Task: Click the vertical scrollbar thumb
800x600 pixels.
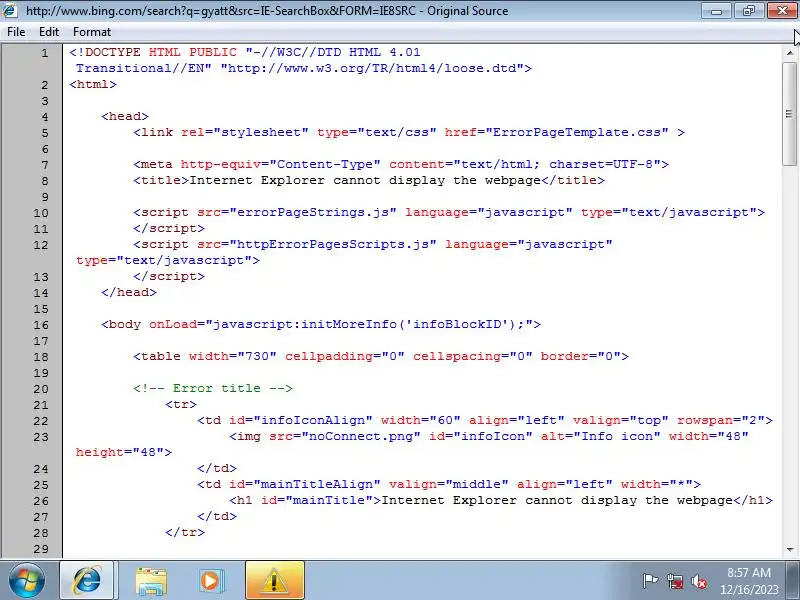Action: [x=790, y=114]
